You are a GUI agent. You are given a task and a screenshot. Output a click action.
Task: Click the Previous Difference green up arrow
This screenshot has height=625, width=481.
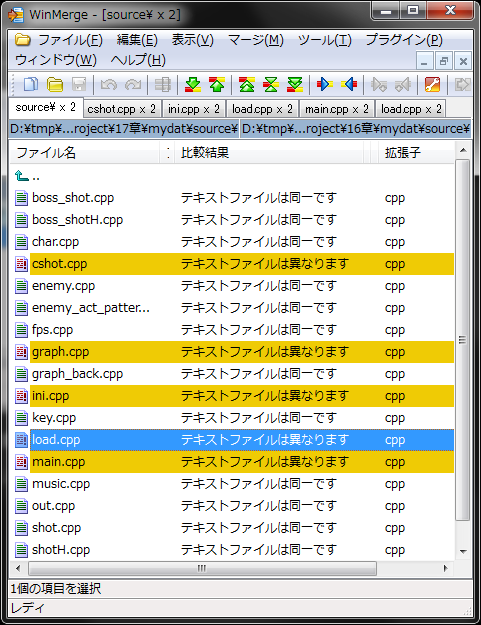217,84
